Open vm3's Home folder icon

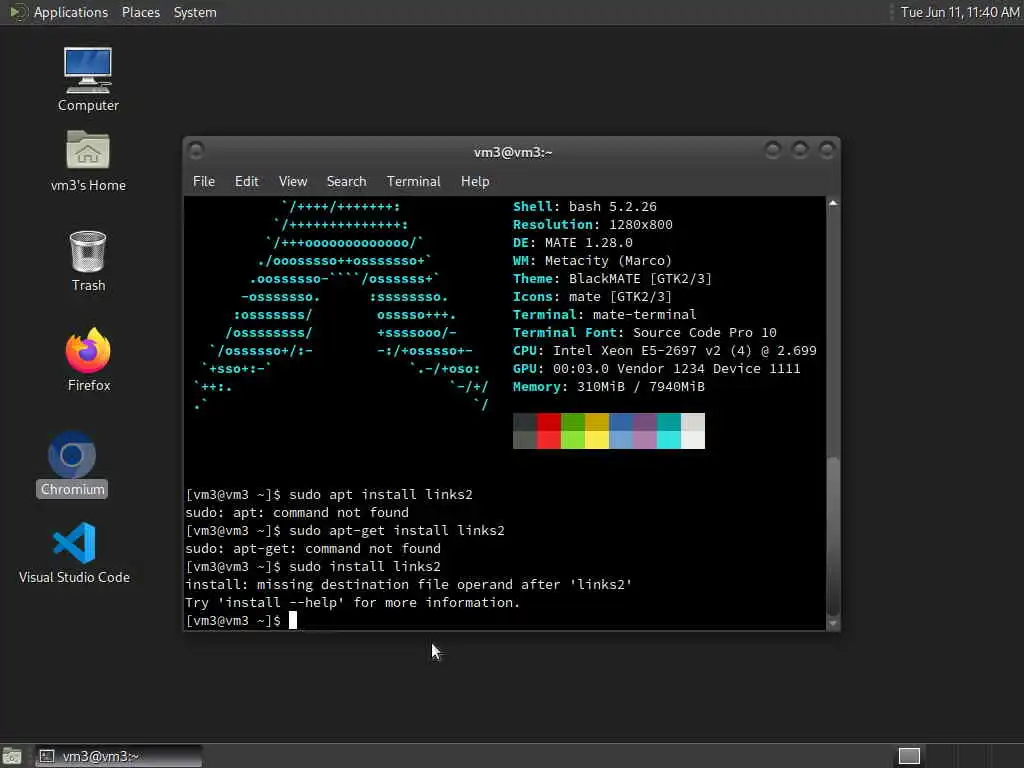coord(88,160)
